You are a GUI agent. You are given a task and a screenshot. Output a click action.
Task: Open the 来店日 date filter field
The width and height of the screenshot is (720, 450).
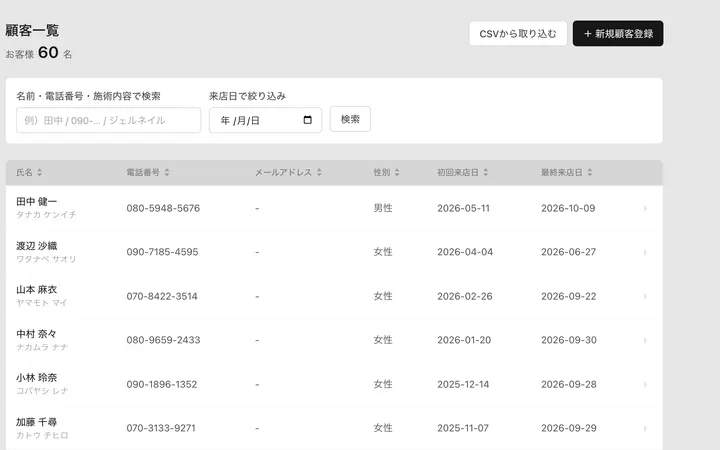(265, 120)
